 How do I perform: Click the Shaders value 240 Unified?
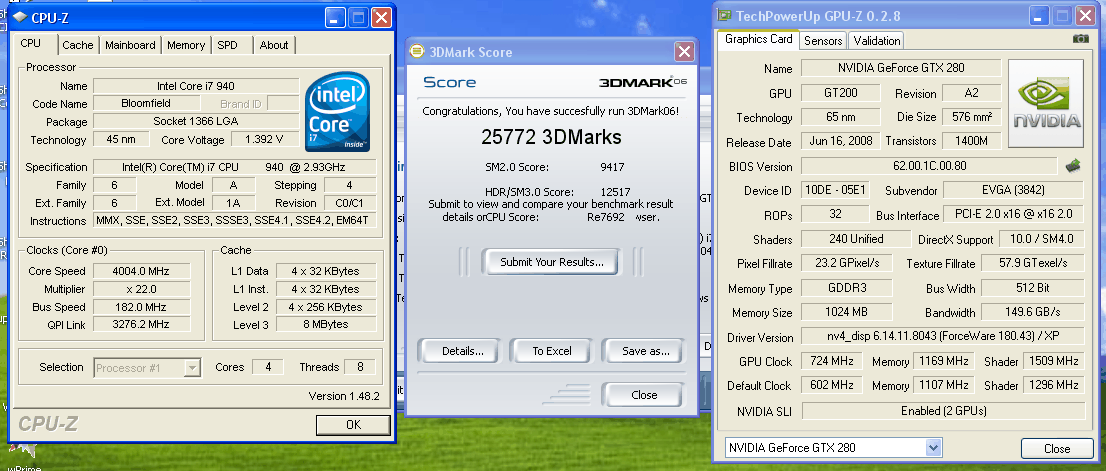(856, 239)
